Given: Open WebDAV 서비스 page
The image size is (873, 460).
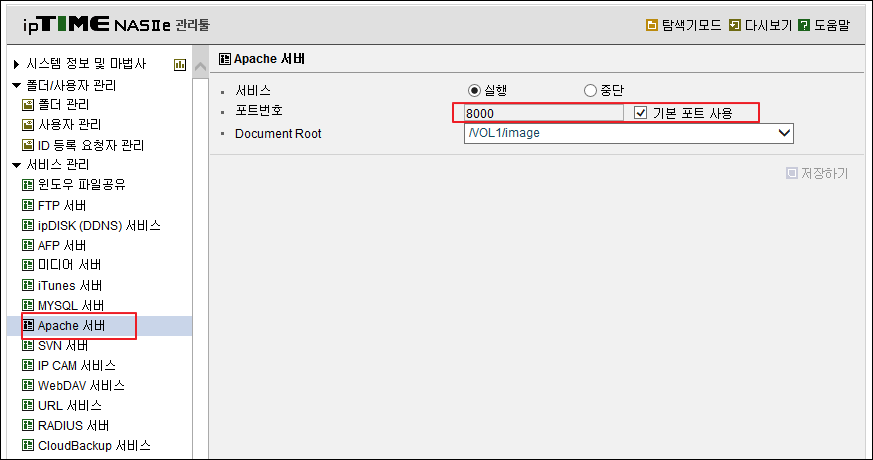Looking at the screenshot, I should 81,385.
